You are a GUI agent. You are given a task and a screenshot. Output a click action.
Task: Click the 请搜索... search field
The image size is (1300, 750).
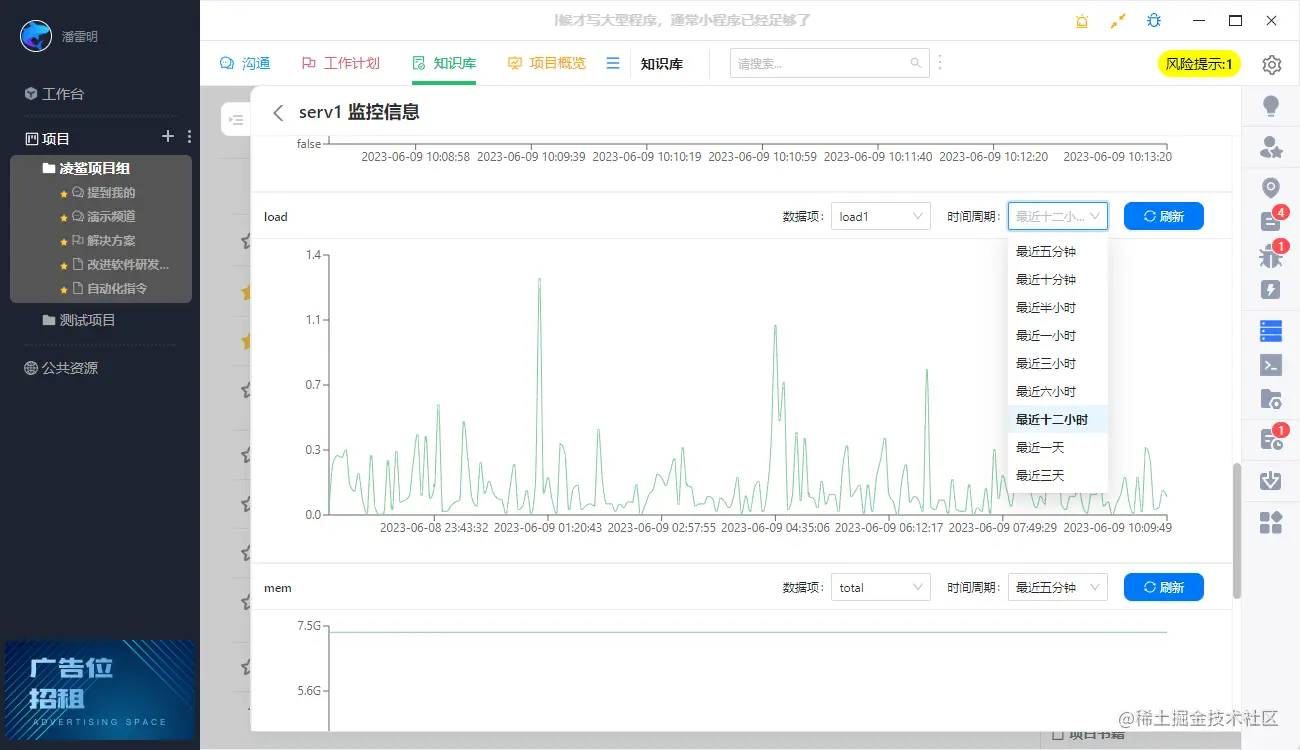click(x=830, y=63)
